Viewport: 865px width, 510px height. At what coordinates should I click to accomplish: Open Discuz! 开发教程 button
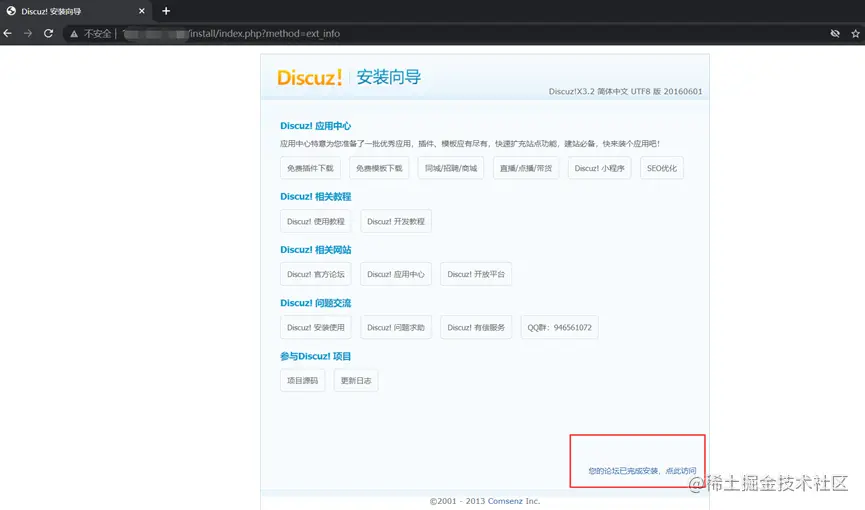tap(396, 221)
